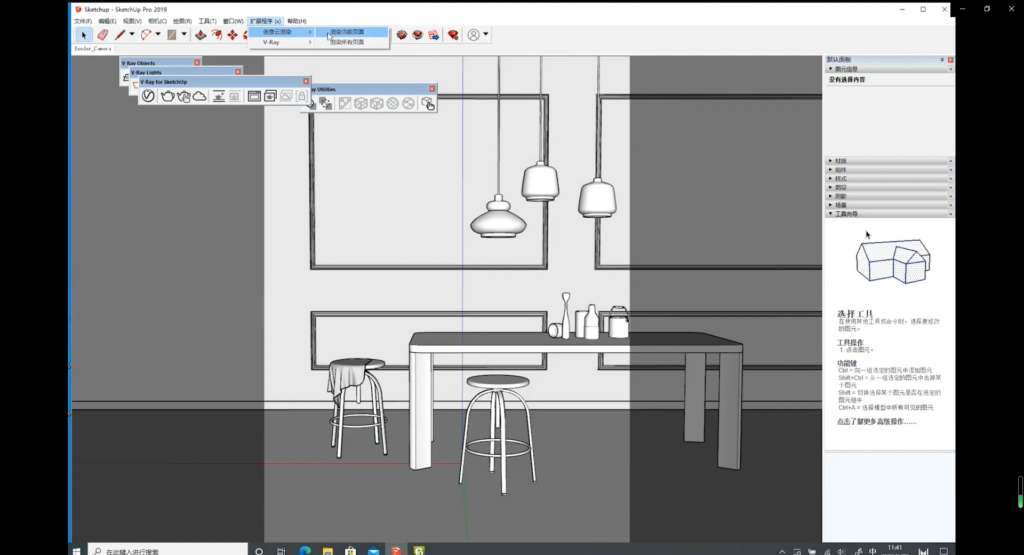The image size is (1024, 555).
Task: Click the Share Model icon
Action: pos(418,35)
